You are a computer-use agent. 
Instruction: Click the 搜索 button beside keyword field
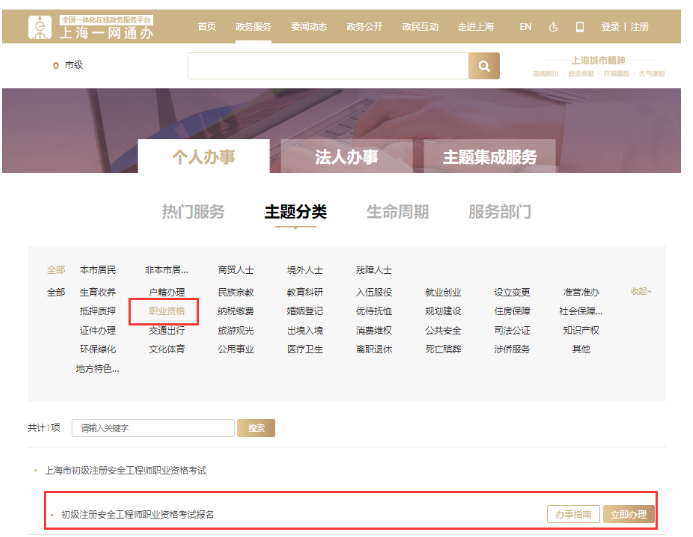[x=257, y=428]
